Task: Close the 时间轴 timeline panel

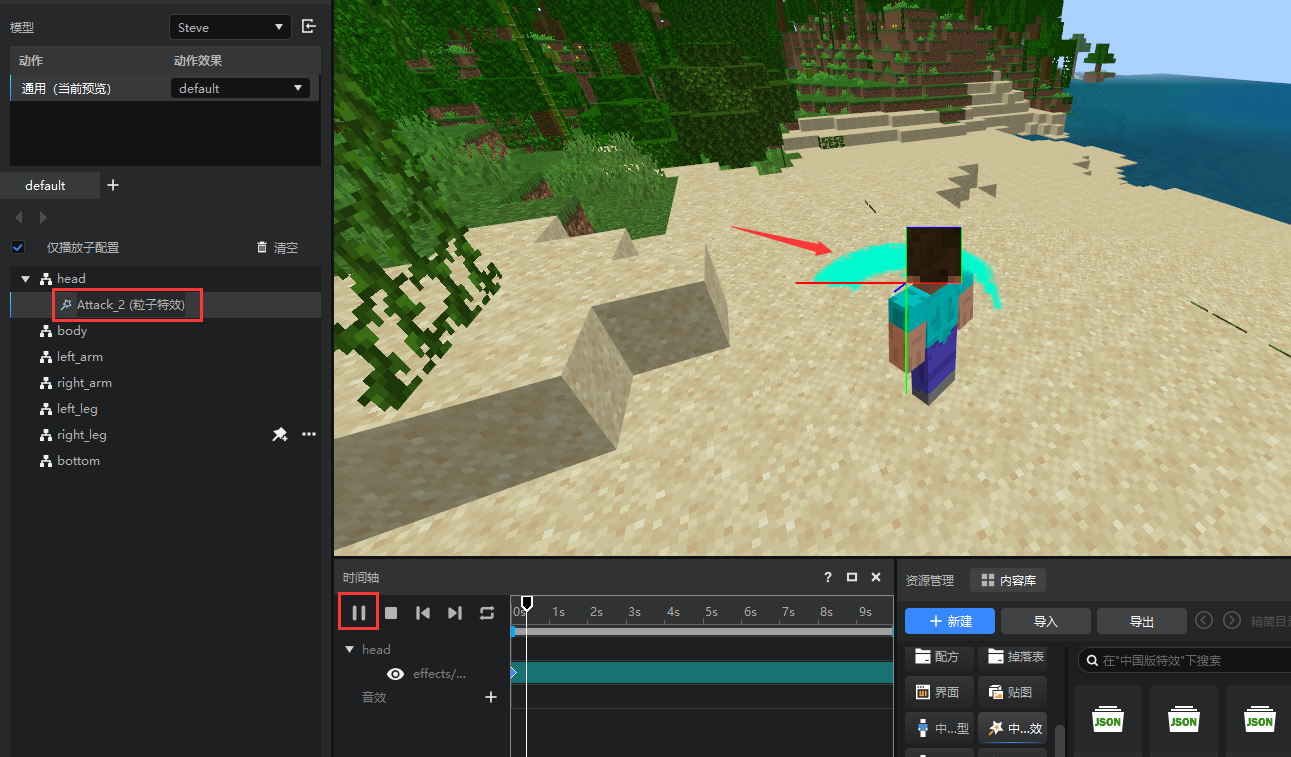Action: coord(876,577)
